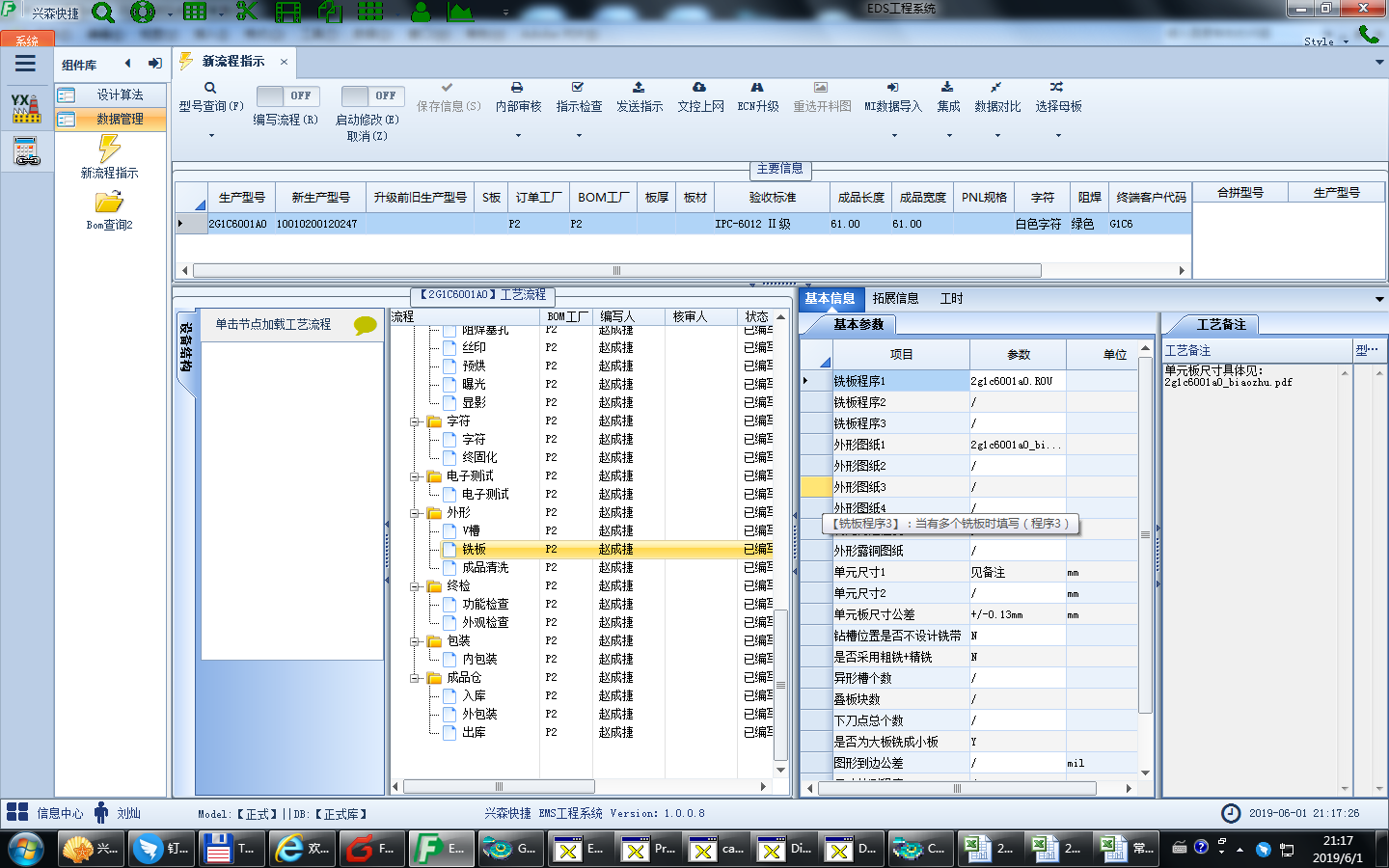Screen dimensions: 1389x868
Task: Click 集成 download toolbar button
Action: (948, 97)
